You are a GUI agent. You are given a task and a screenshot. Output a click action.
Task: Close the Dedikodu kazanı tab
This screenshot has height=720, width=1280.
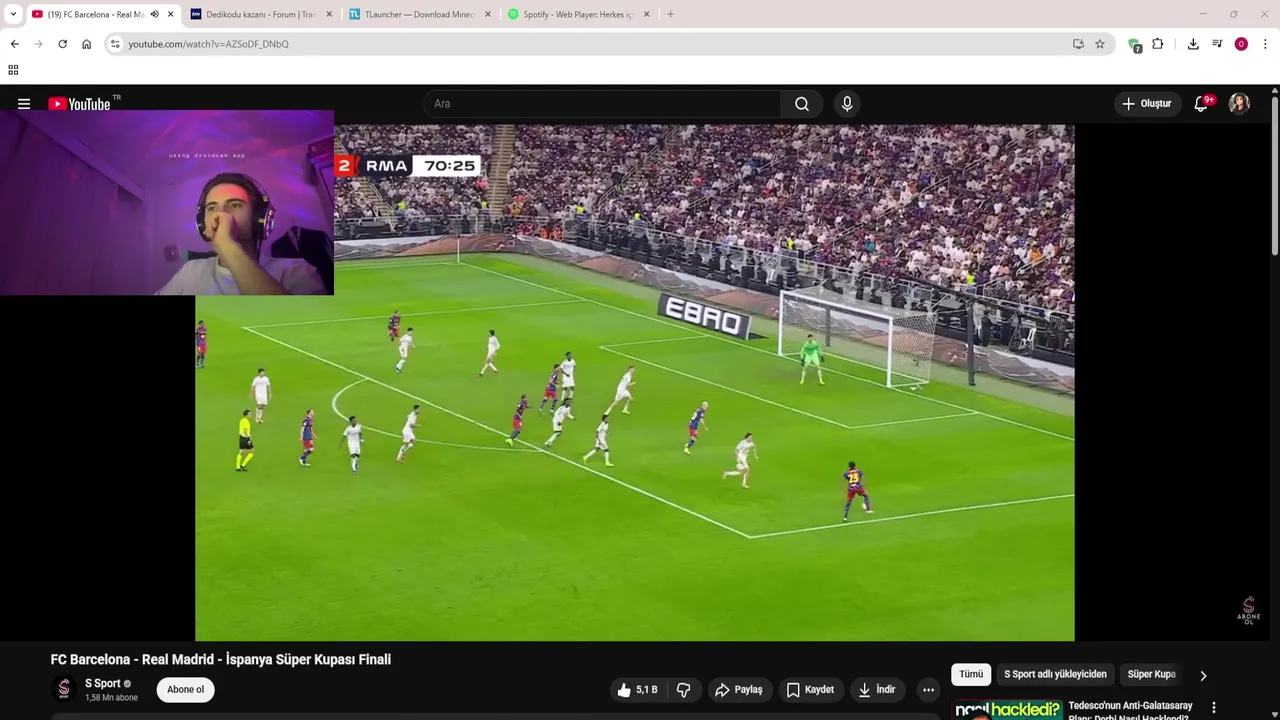pos(329,14)
